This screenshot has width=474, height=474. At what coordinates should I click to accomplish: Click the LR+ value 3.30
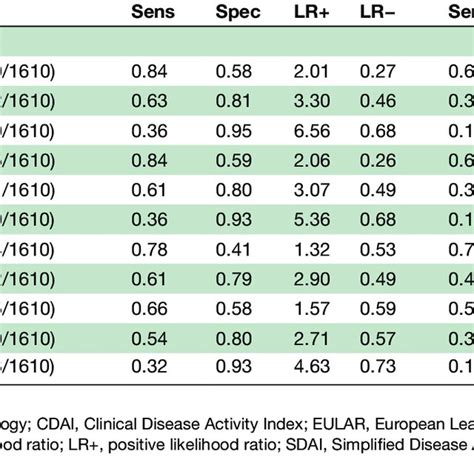pyautogui.click(x=312, y=101)
